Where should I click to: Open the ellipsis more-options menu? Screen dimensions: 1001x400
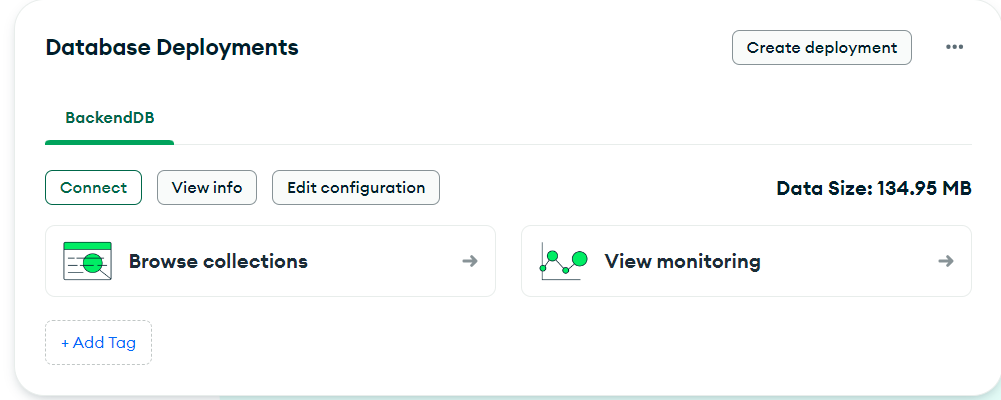tap(954, 47)
